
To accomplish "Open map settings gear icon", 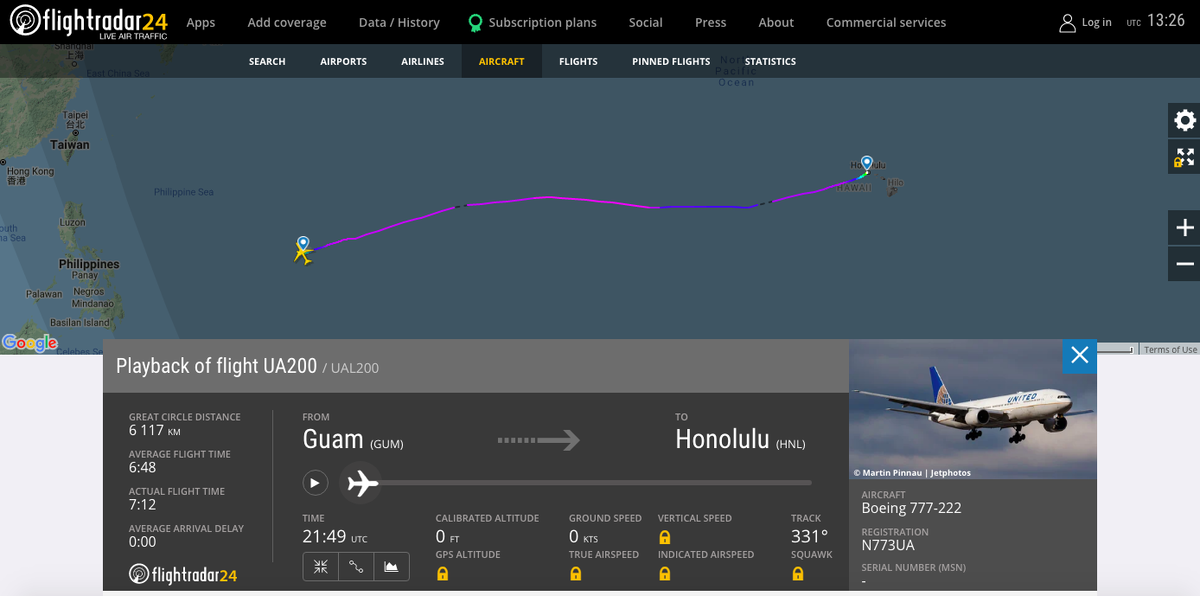I will tap(1185, 121).
